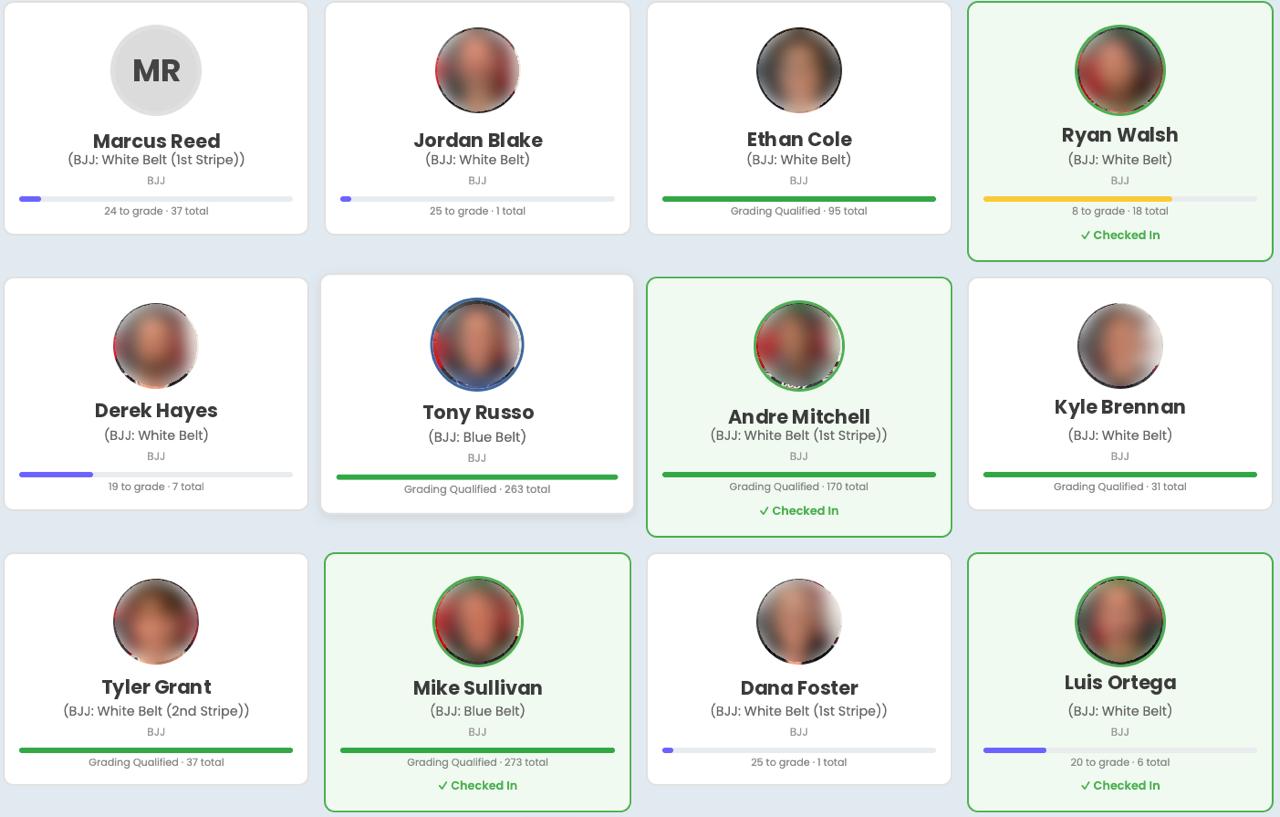Click Andre Mitchell's avatar photo
Image resolution: width=1280 pixels, height=817 pixels.
799,346
